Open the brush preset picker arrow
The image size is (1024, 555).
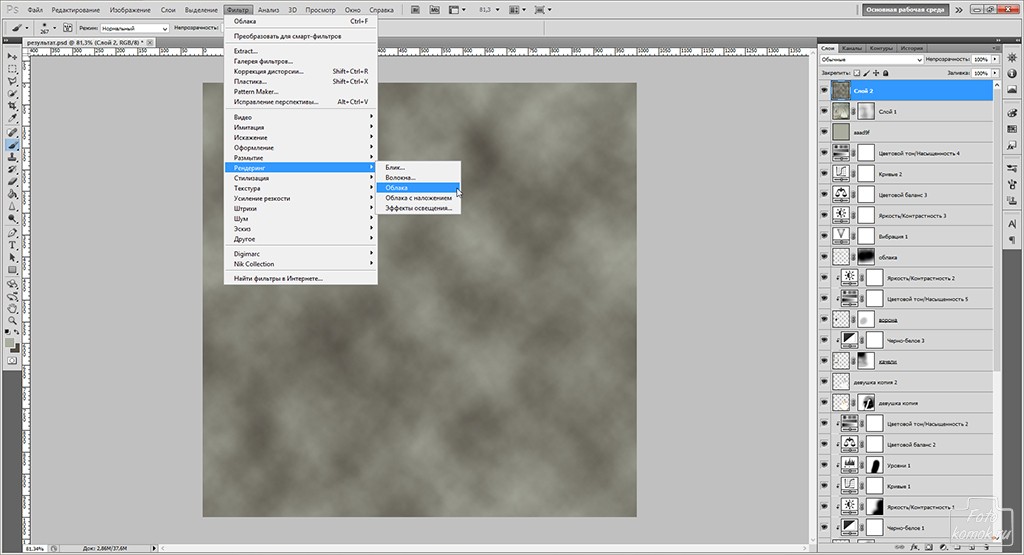pyautogui.click(x=54, y=28)
